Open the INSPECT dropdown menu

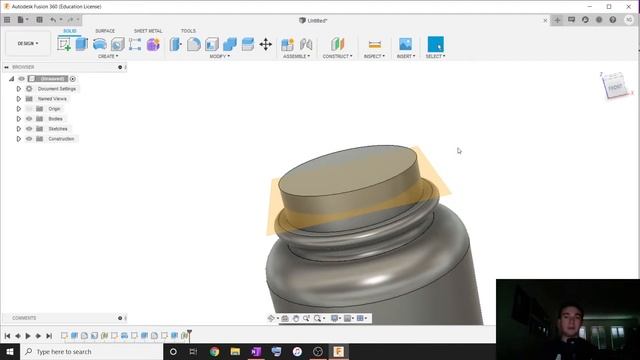click(374, 56)
